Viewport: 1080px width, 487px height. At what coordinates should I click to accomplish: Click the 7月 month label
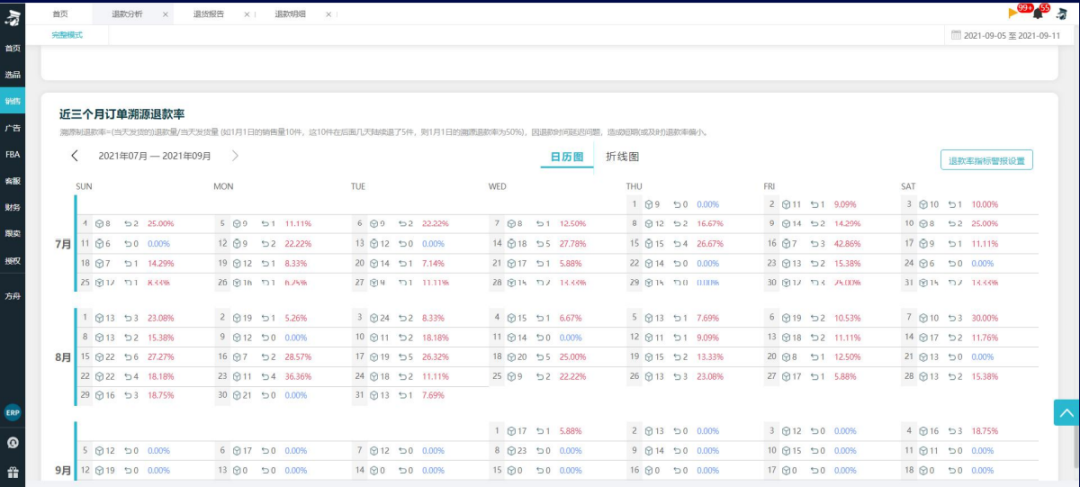click(63, 244)
